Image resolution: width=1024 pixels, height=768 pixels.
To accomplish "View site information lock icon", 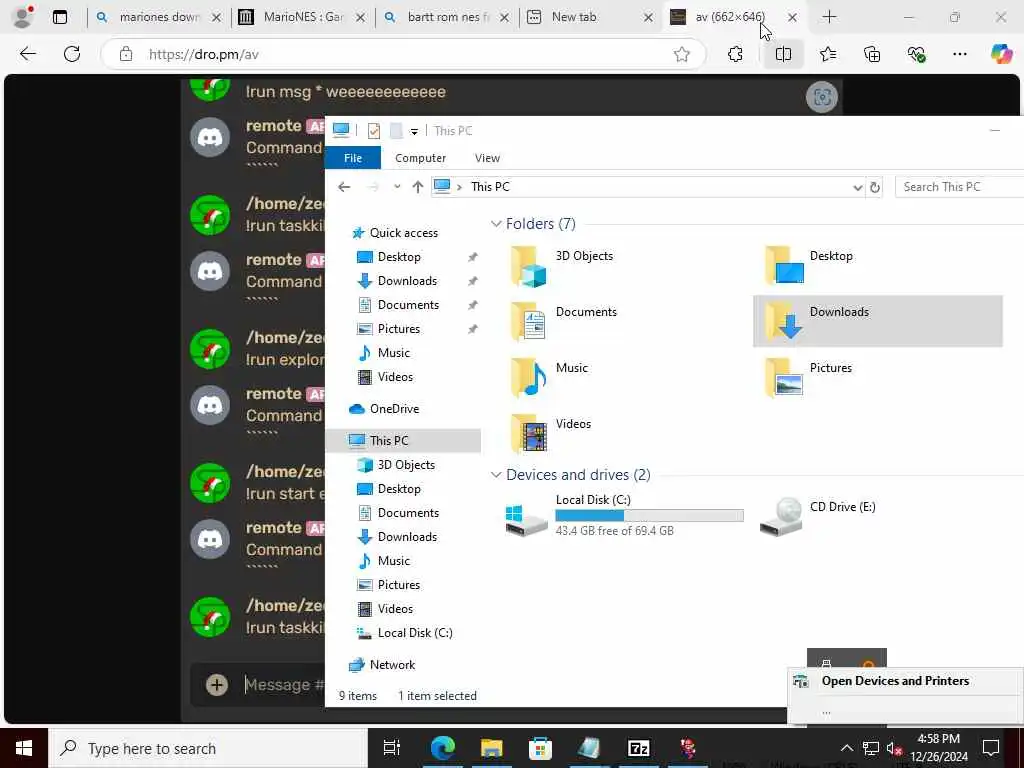I will click(x=126, y=54).
